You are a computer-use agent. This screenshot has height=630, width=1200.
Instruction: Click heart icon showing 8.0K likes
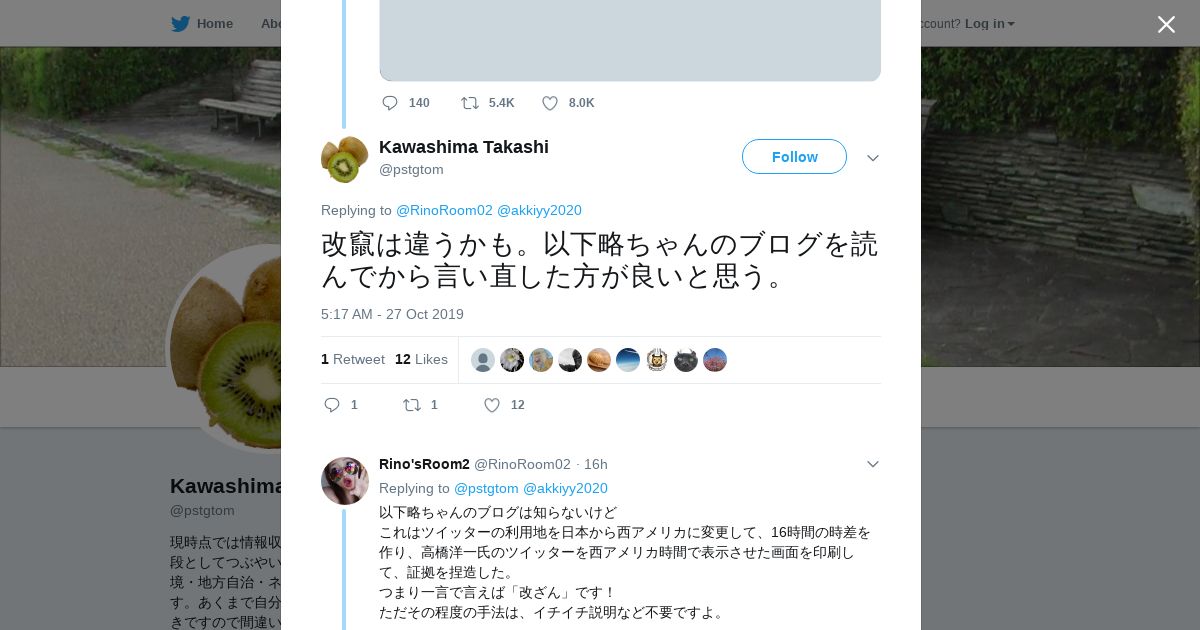point(550,103)
